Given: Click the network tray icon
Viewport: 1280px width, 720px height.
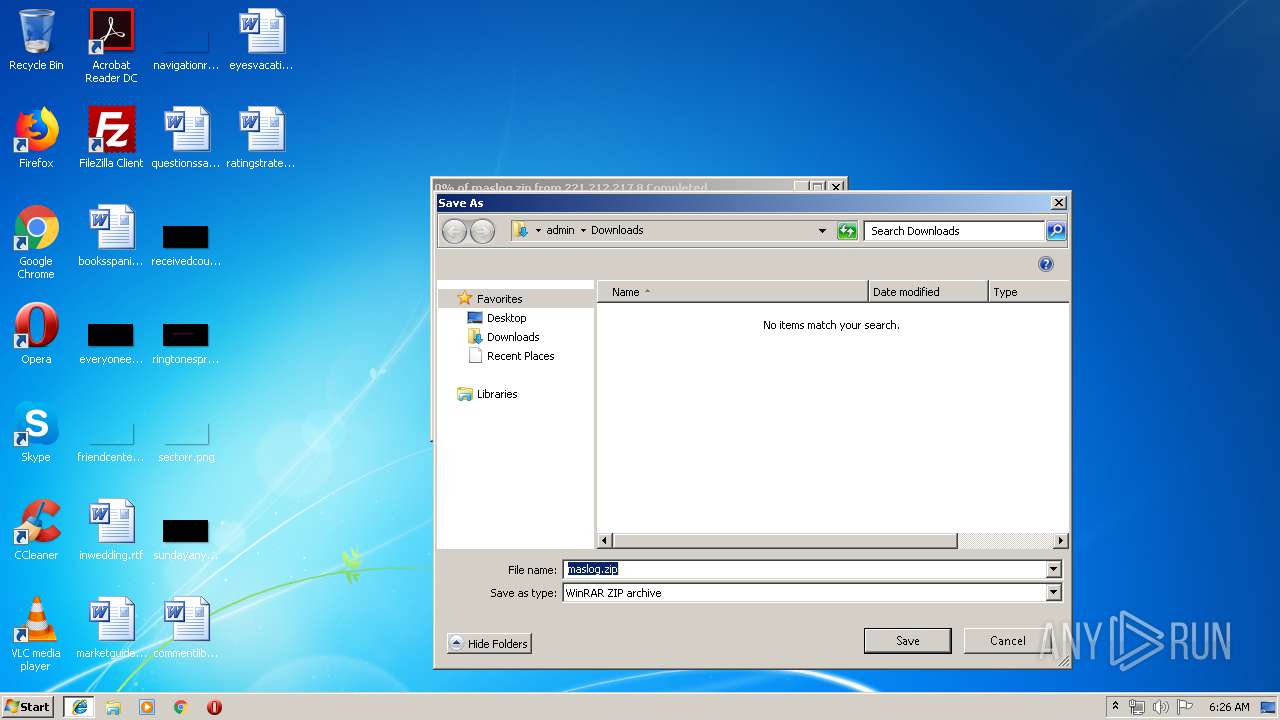Looking at the screenshot, I should point(1137,707).
